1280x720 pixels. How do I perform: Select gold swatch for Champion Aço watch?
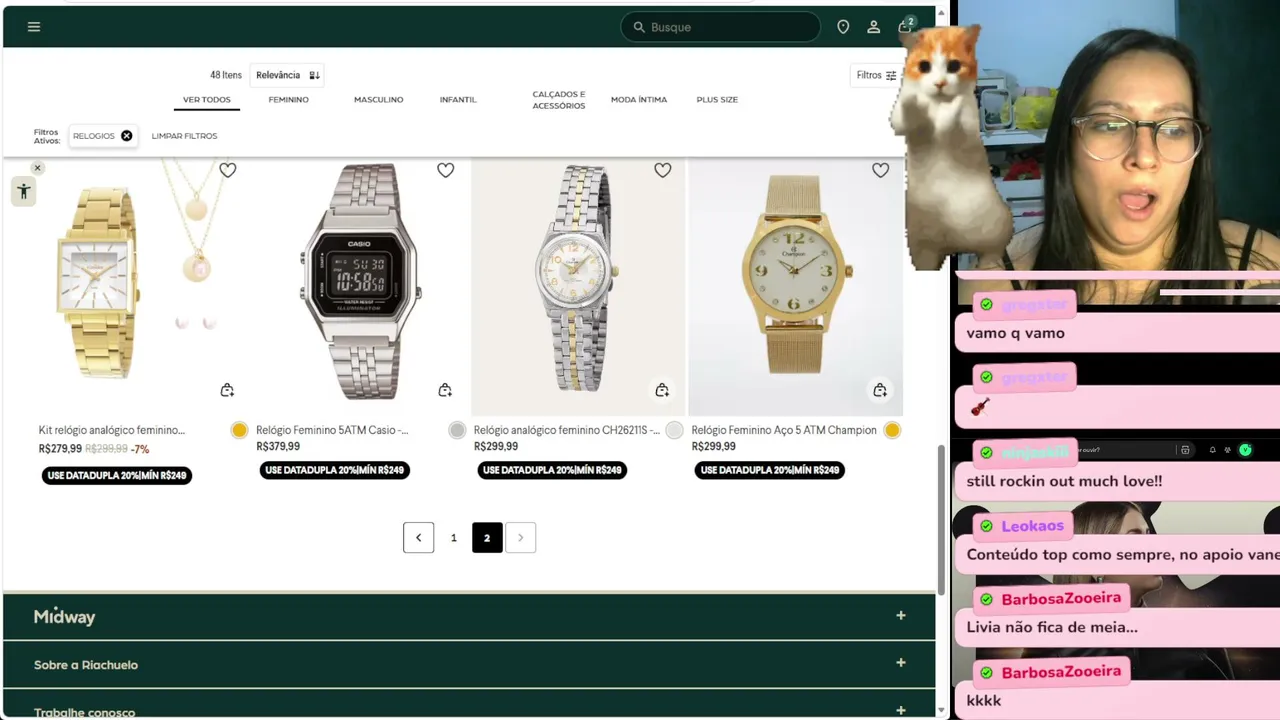pos(892,430)
